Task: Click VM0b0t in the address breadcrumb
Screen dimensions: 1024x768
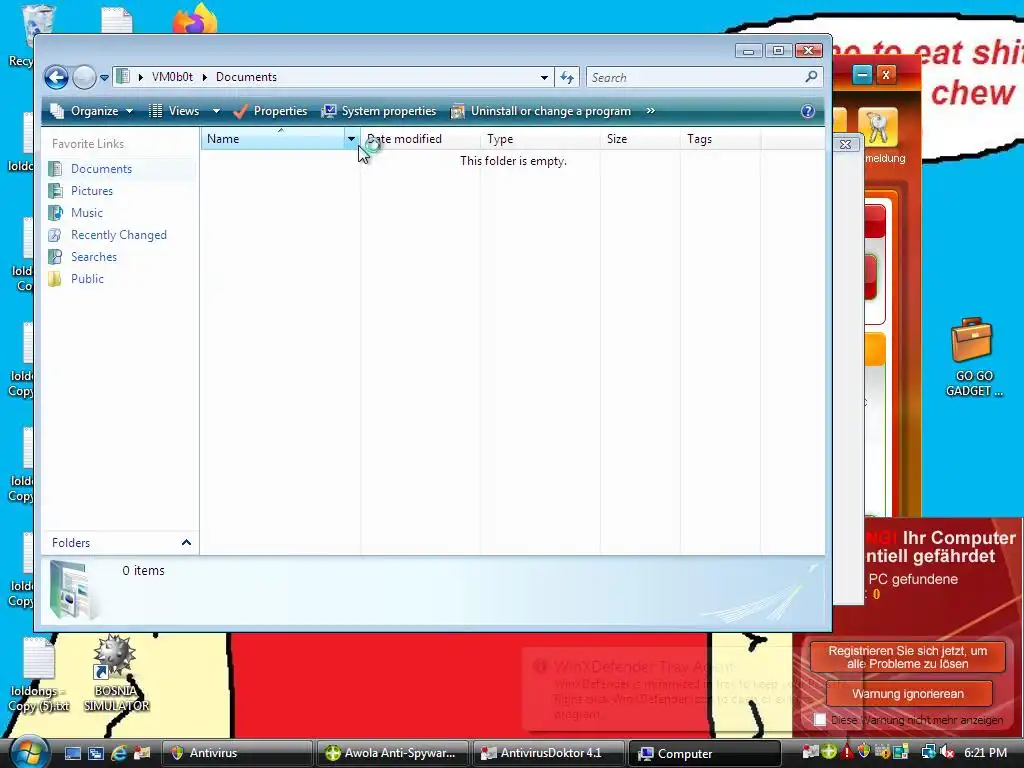Action: coord(172,77)
